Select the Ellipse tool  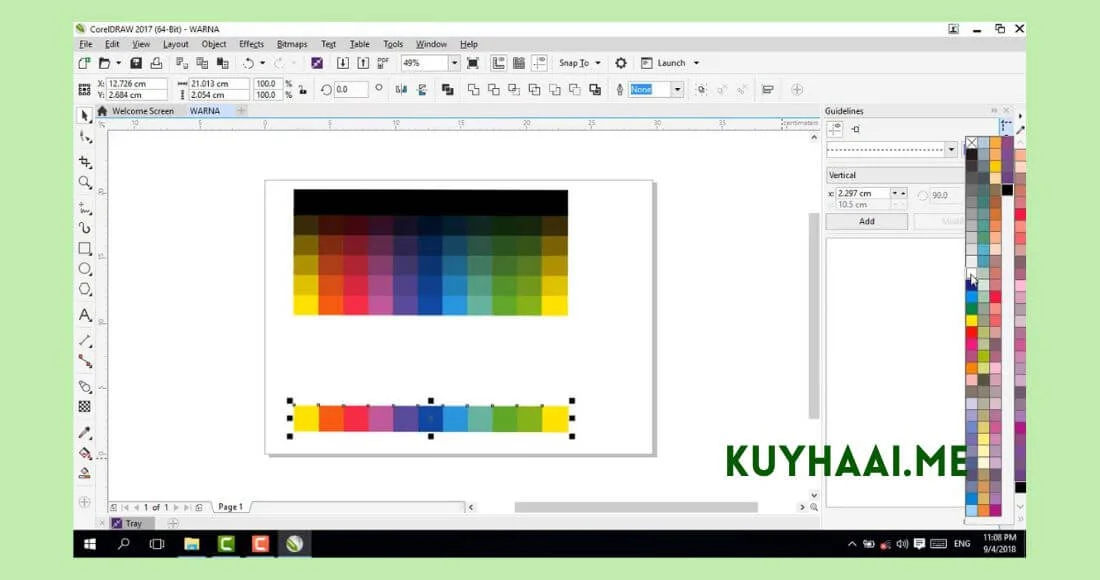click(85, 269)
